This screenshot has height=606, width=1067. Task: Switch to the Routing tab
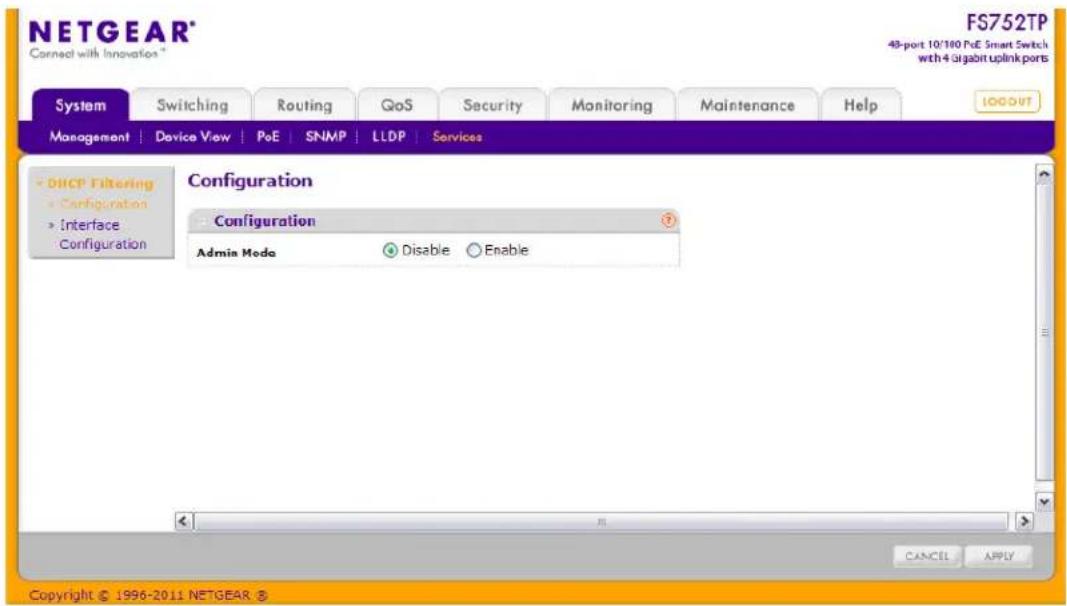[x=304, y=105]
